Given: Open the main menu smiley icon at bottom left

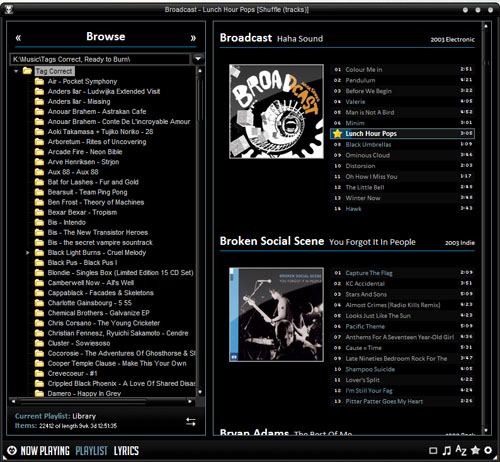Looking at the screenshot, I should click(12, 450).
